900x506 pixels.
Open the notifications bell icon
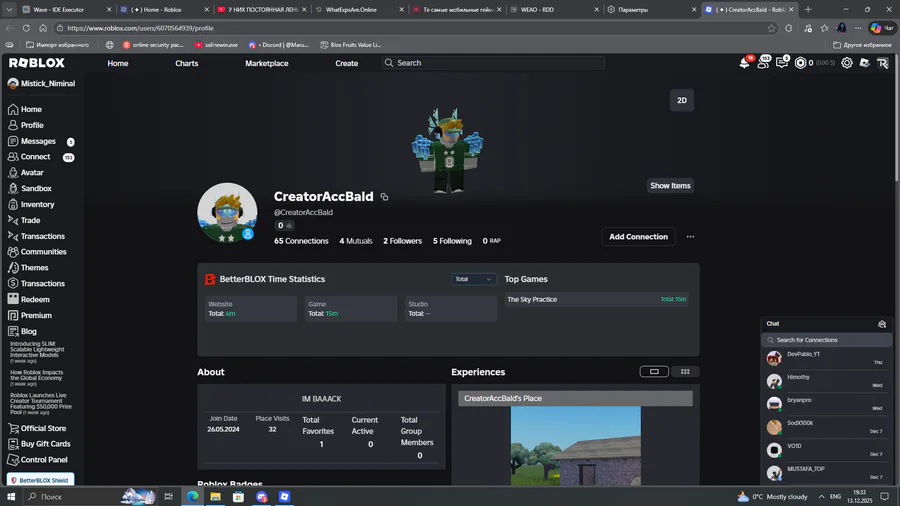coord(744,63)
